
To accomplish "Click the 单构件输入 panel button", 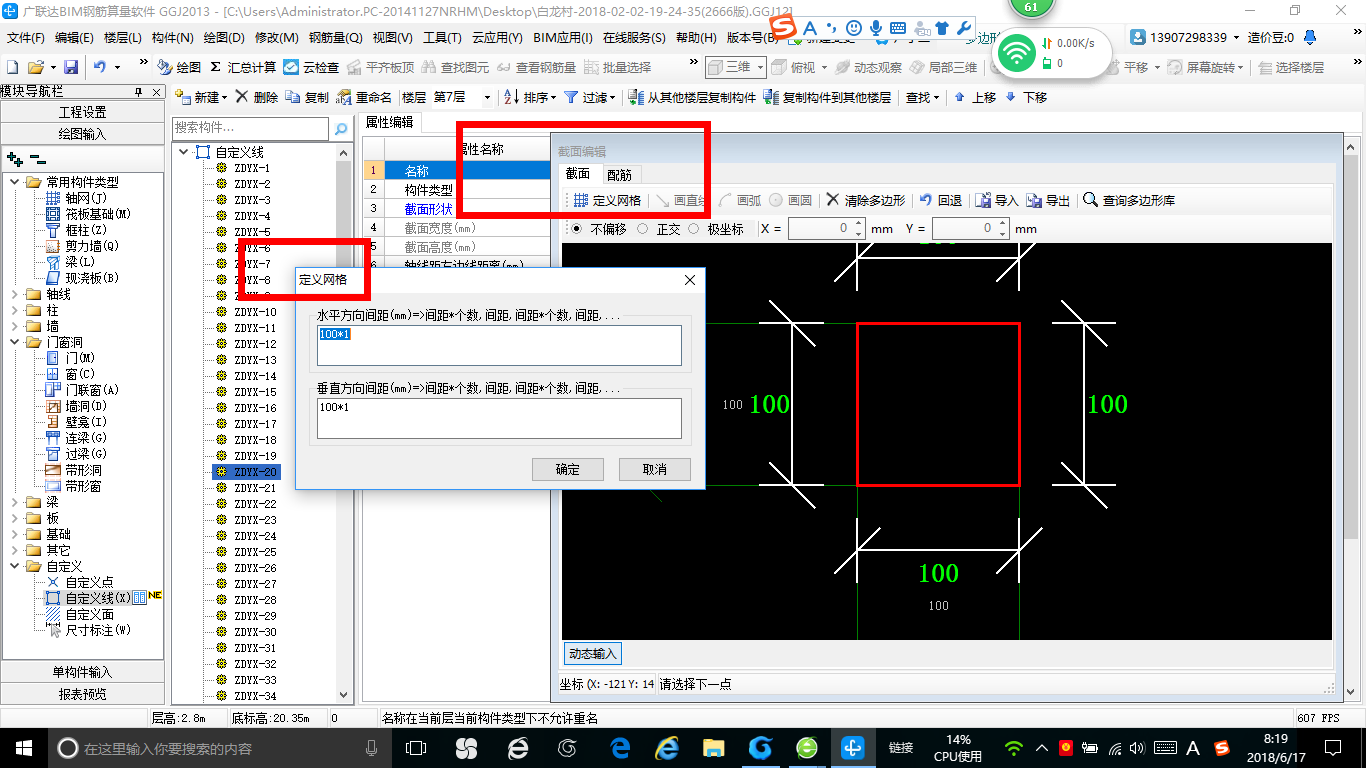I will tap(82, 672).
